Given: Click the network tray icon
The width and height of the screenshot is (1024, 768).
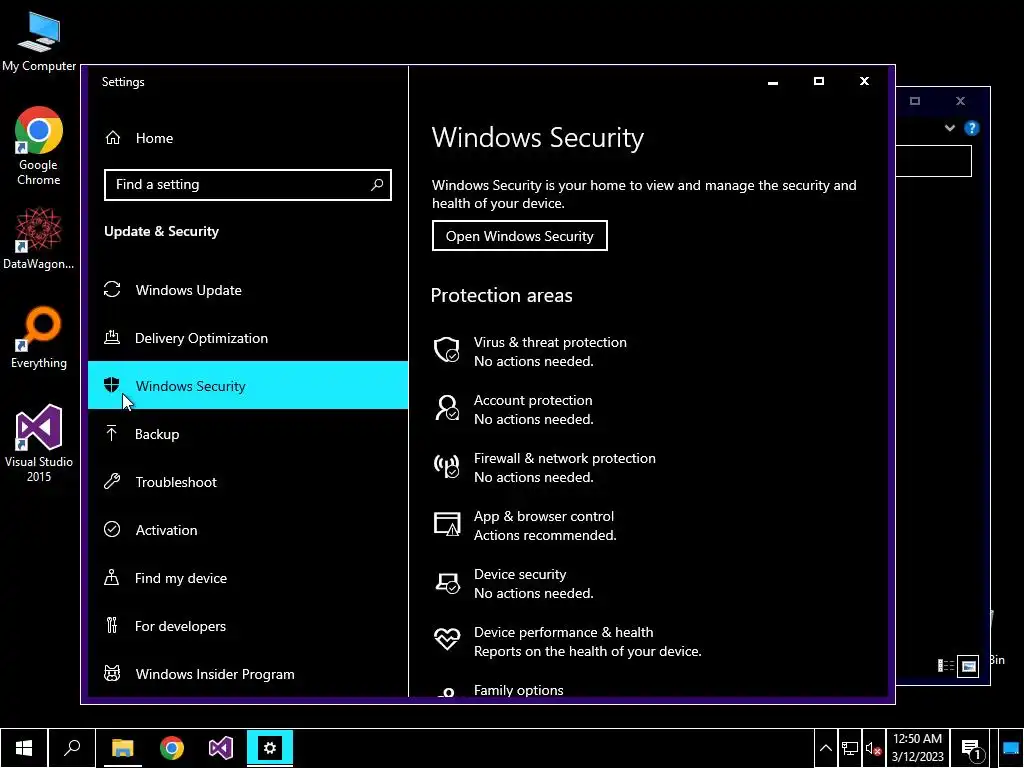Looking at the screenshot, I should click(849, 748).
